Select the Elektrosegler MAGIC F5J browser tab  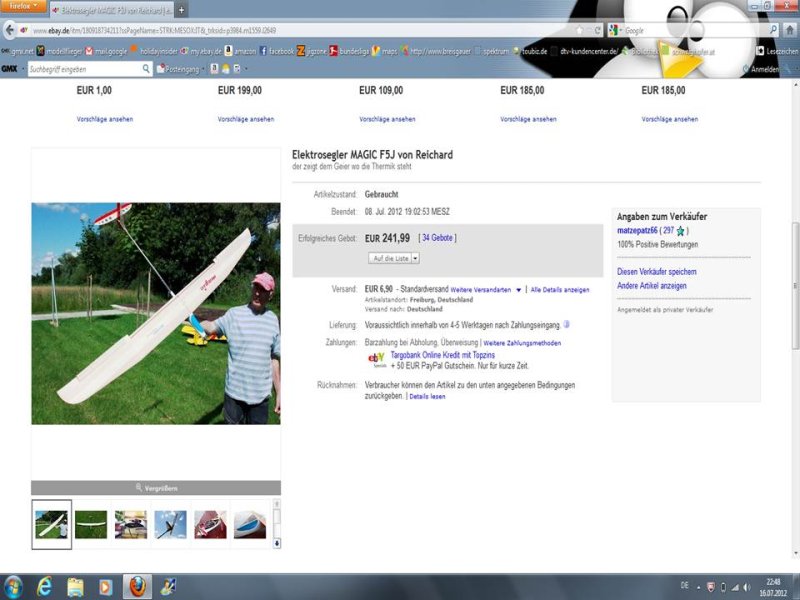pyautogui.click(x=112, y=10)
